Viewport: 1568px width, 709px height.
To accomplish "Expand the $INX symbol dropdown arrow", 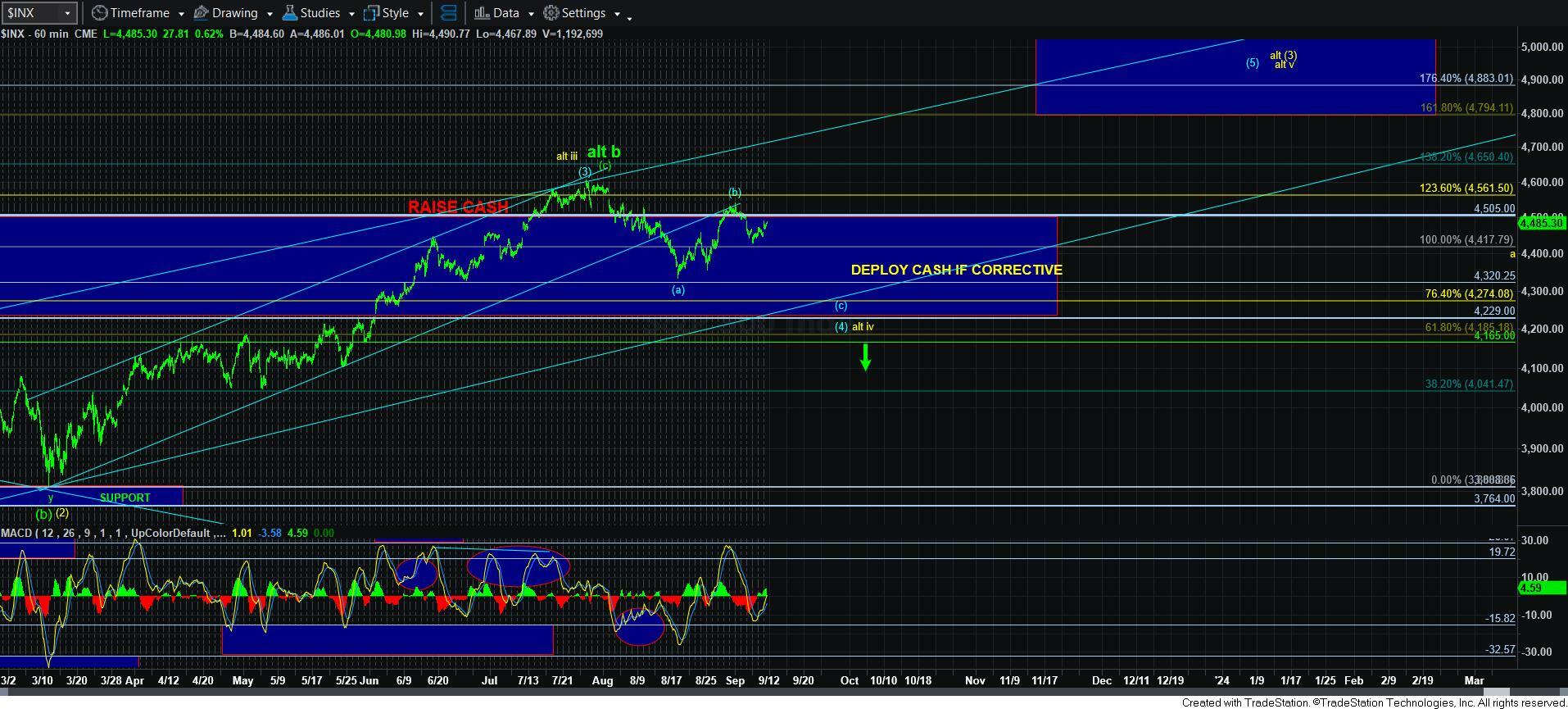I will [x=68, y=13].
